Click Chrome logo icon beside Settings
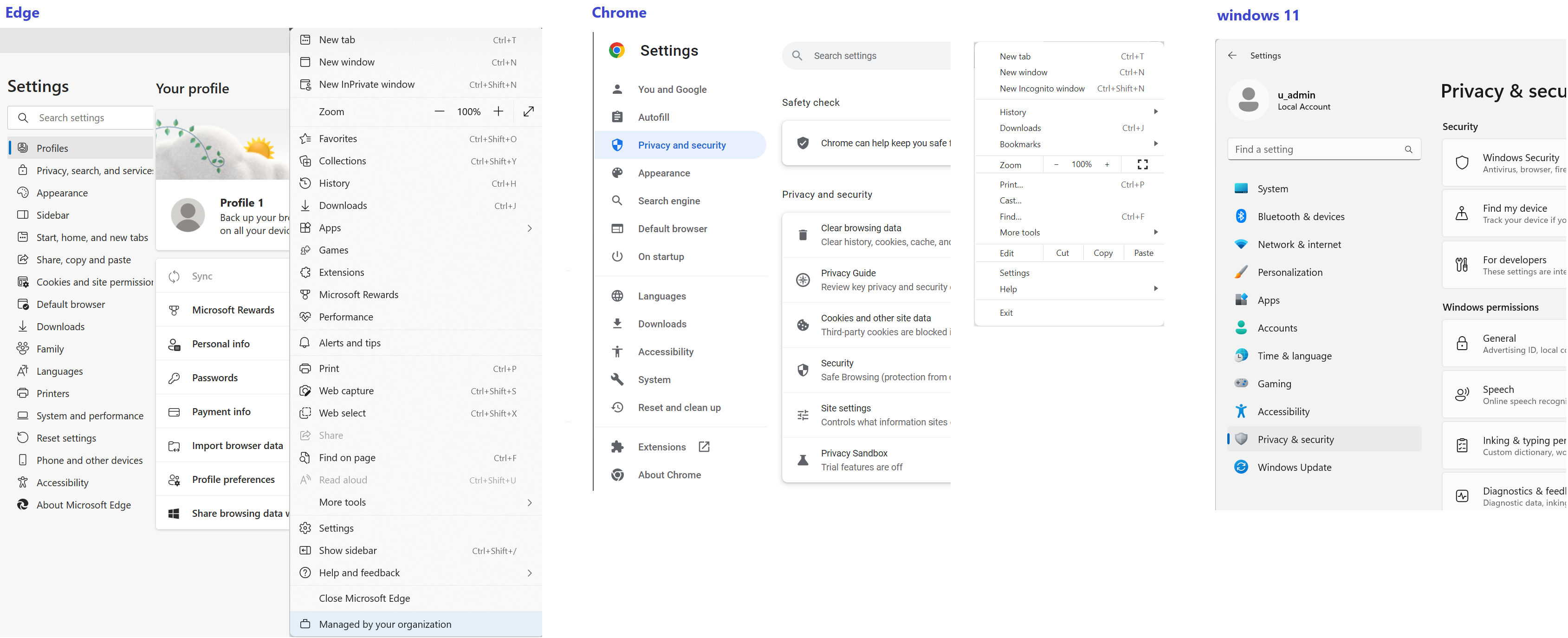 pyautogui.click(x=616, y=51)
